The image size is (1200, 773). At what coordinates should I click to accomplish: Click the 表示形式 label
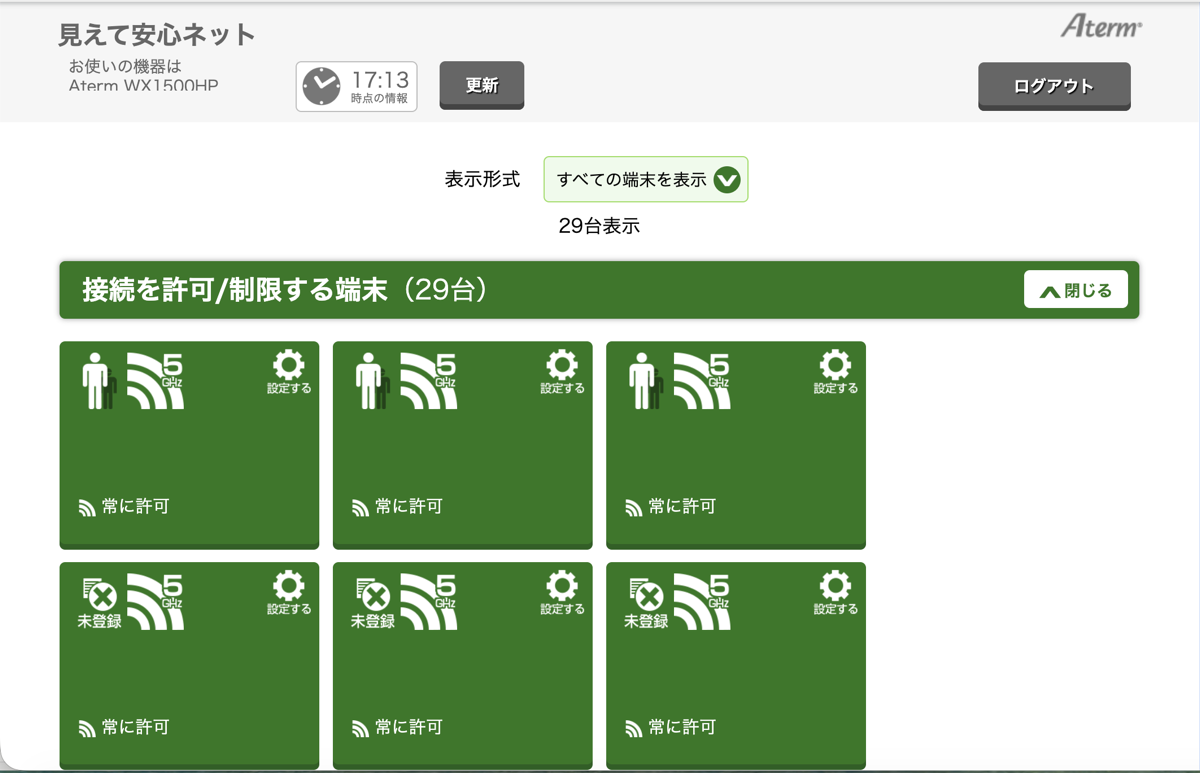pos(482,180)
